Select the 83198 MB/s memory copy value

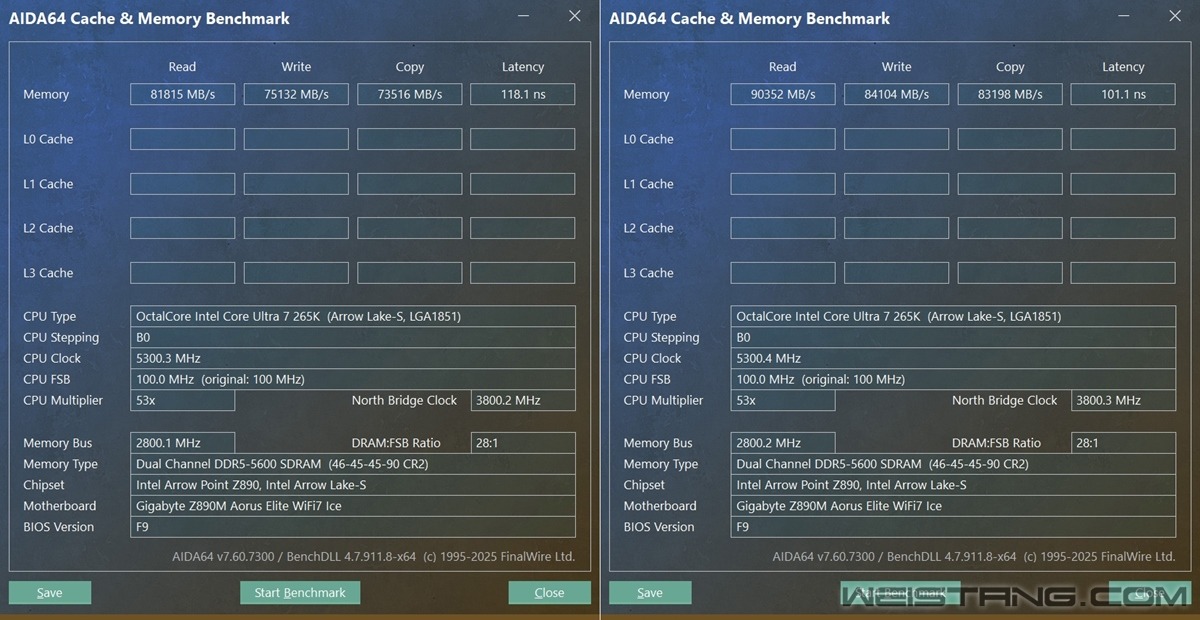click(x=1010, y=94)
